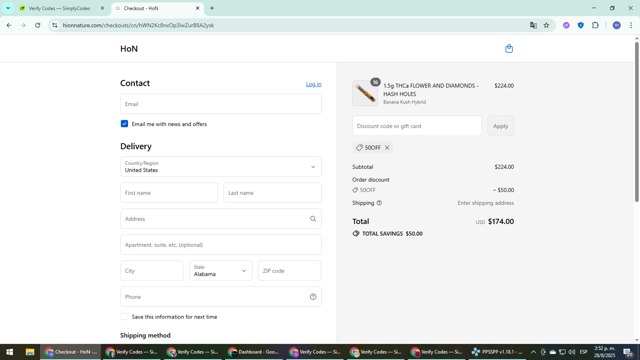Open a new browser tab
The height and width of the screenshot is (360, 640).
(212, 8)
